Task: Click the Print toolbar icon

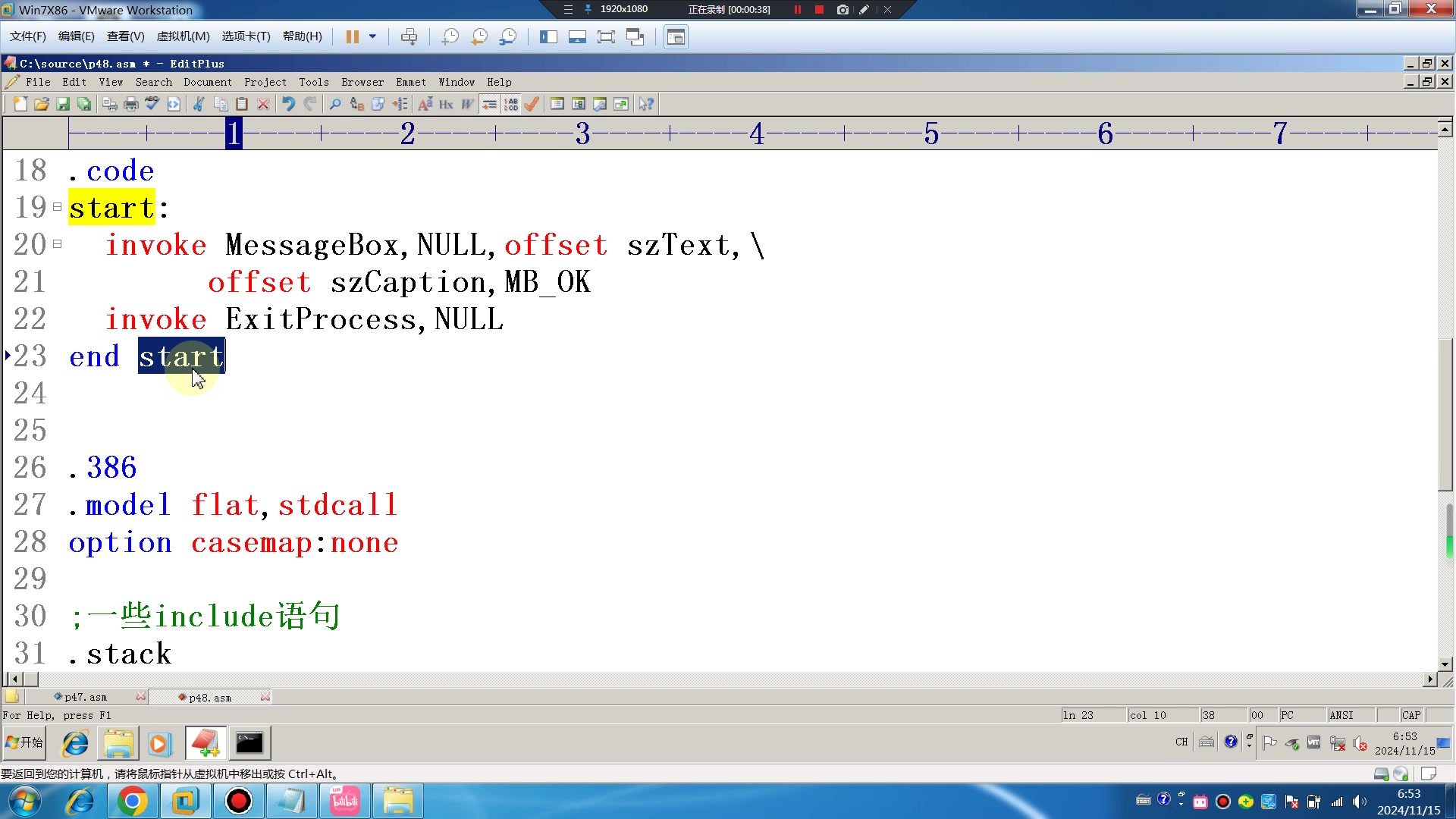Action: 131,105
